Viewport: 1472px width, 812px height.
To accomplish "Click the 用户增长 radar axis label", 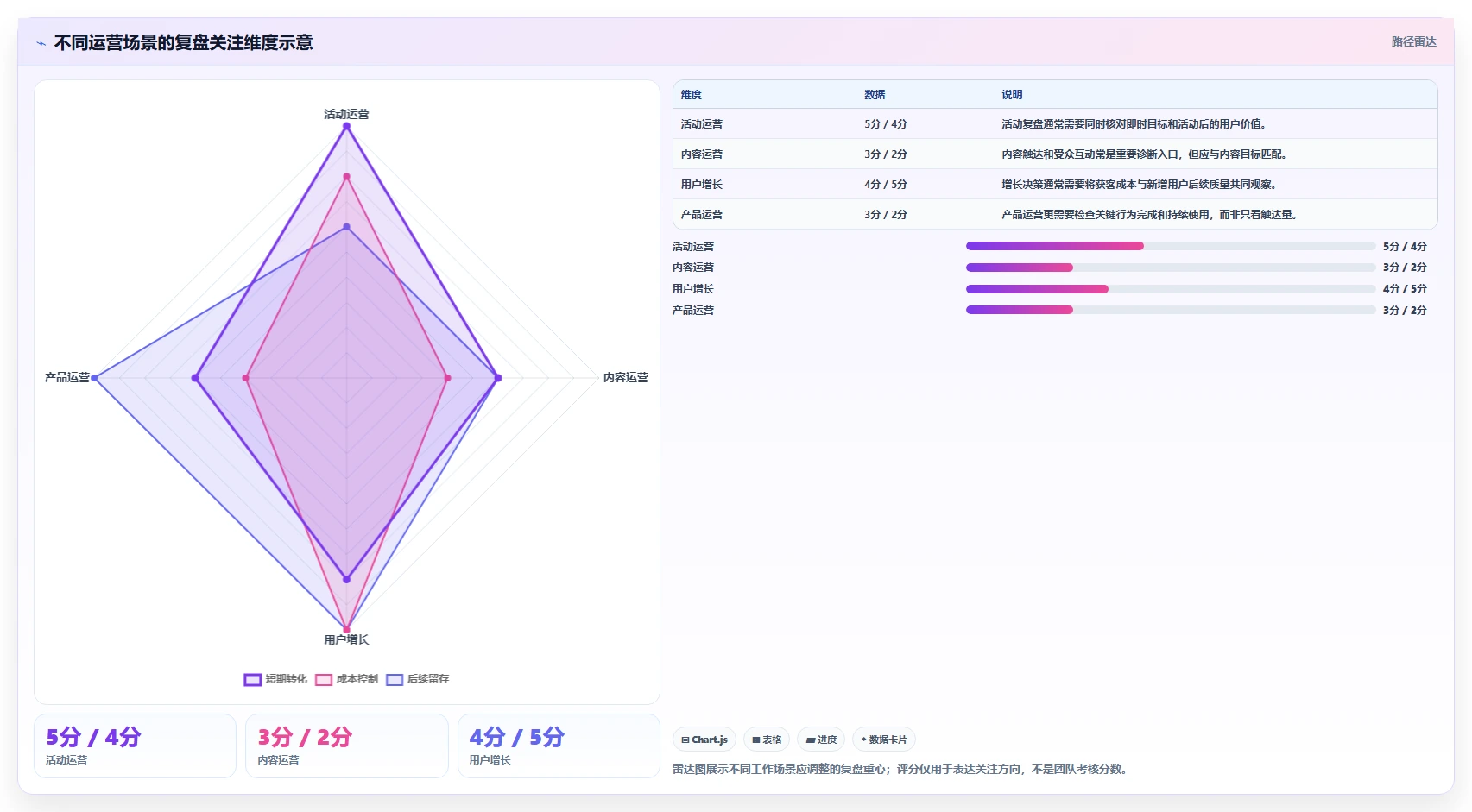I will [346, 639].
